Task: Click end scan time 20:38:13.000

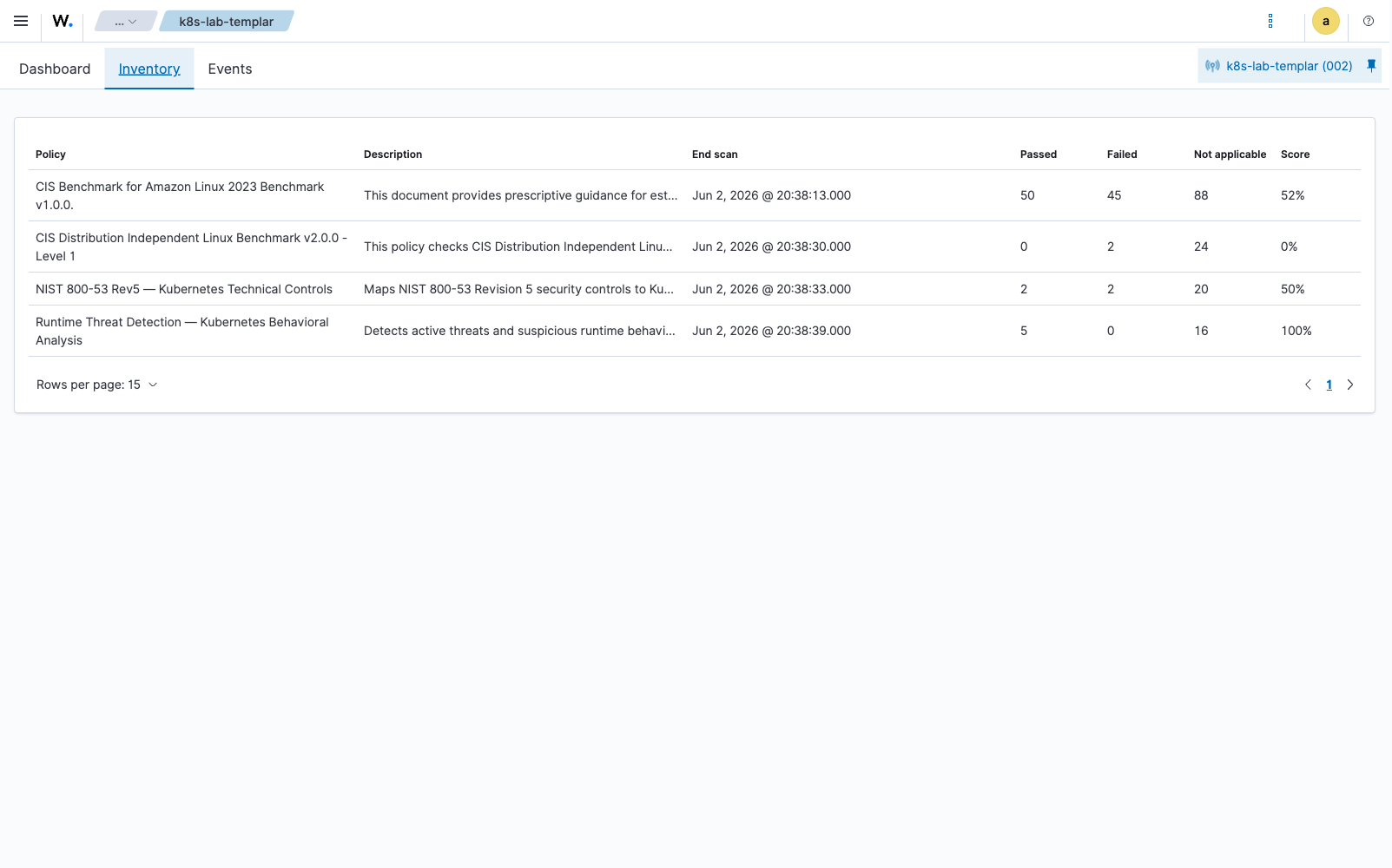Action: point(771,195)
